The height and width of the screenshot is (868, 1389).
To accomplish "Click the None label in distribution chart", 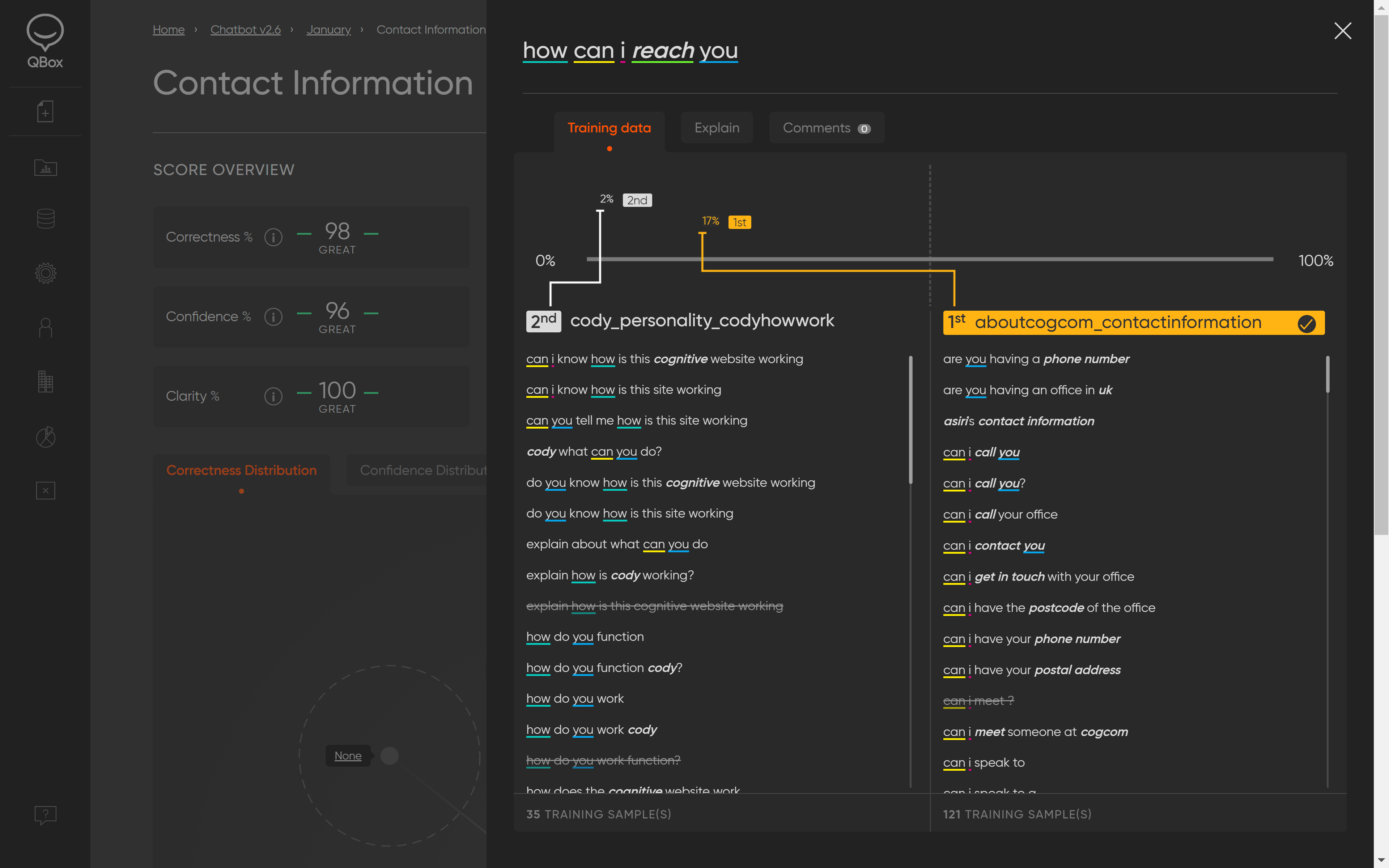I will pyautogui.click(x=348, y=756).
